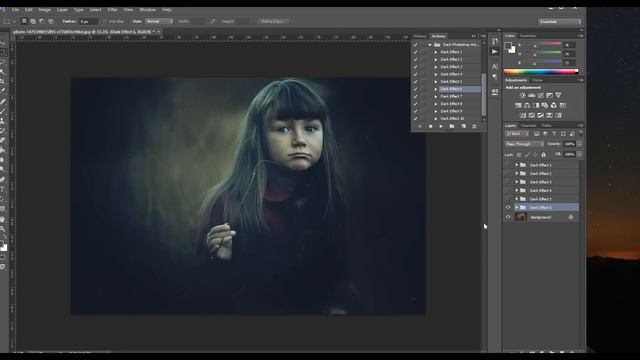Create new action icon in Actions panel
The width and height of the screenshot is (640, 360).
click(463, 127)
